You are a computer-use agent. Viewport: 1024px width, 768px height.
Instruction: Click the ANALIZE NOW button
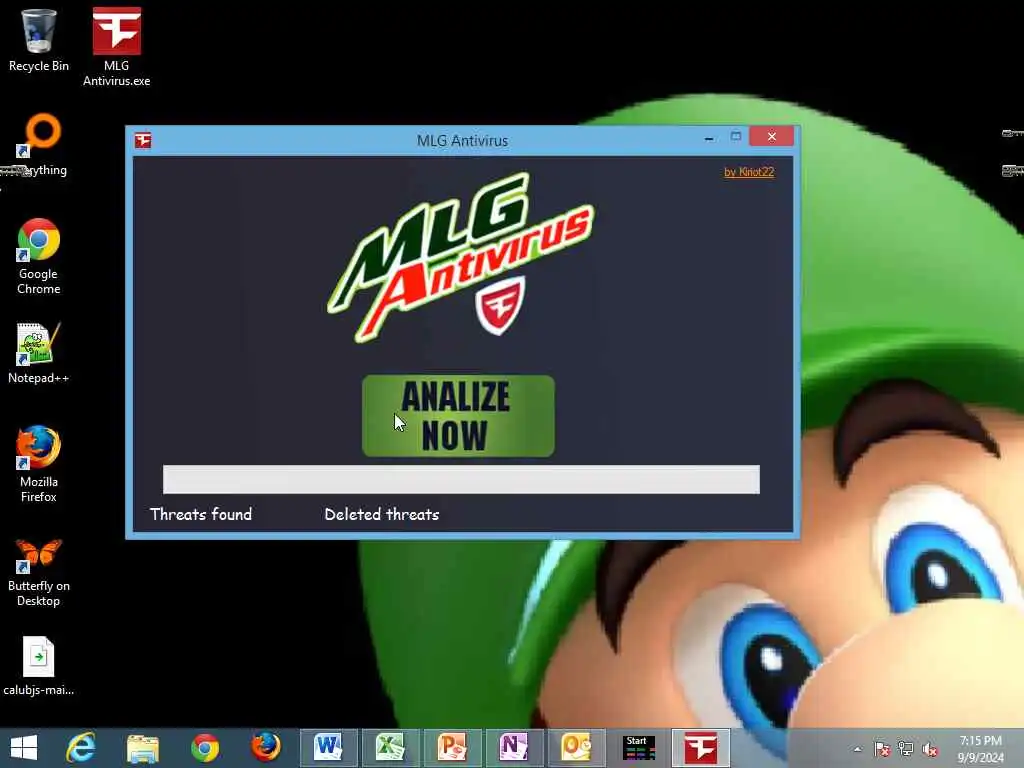458,416
